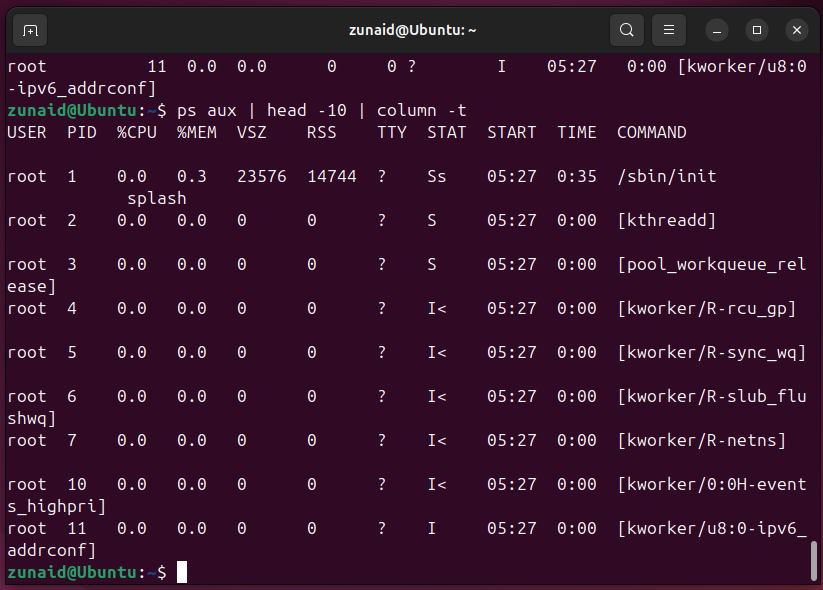This screenshot has height=590, width=823.
Task: Click the %CPU column header
Action: [x=136, y=132]
